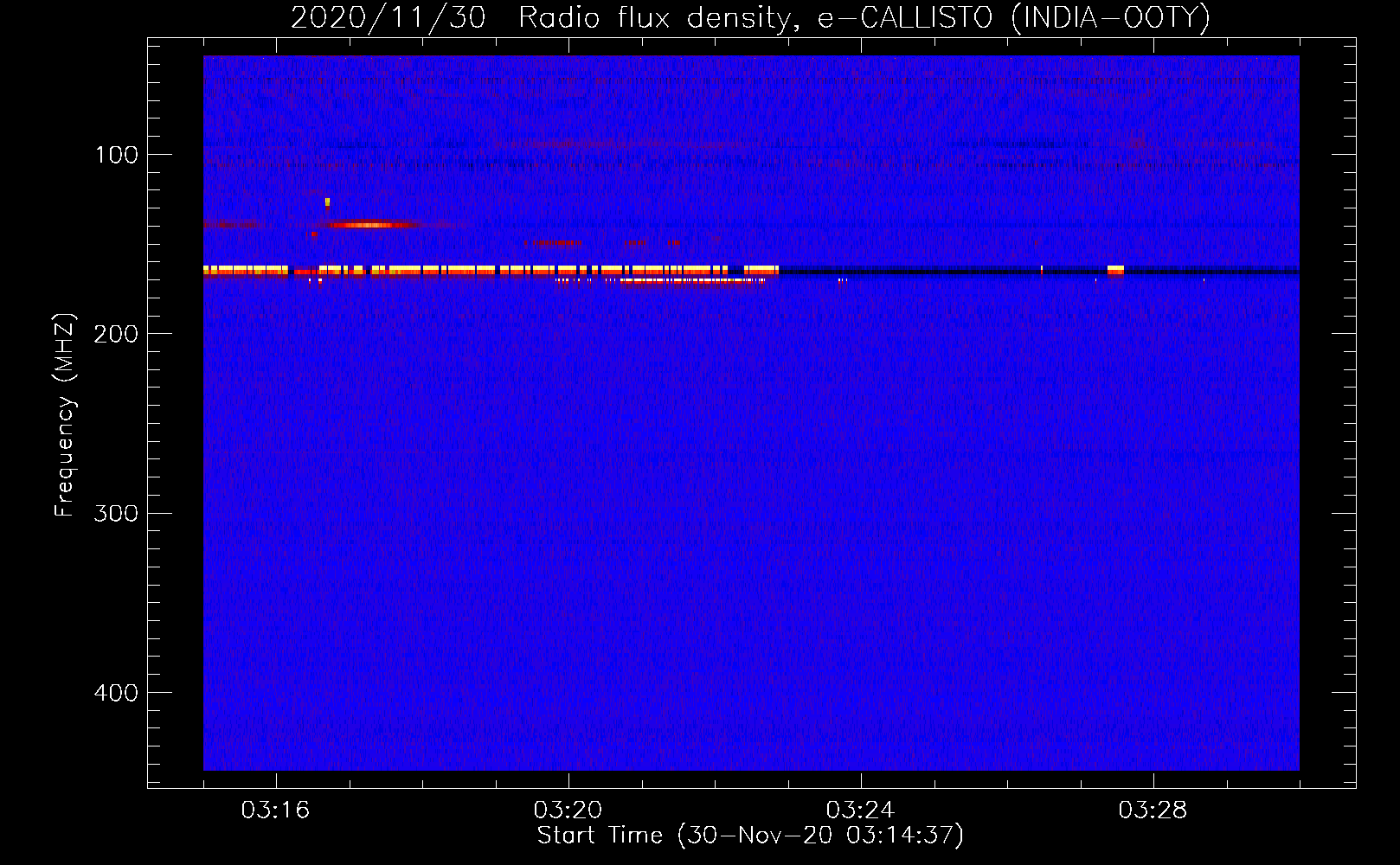Screen dimensions: 1400x865
Task: Click the plot title text '2020/11/30 Radio flux density'
Action: tap(541, 17)
